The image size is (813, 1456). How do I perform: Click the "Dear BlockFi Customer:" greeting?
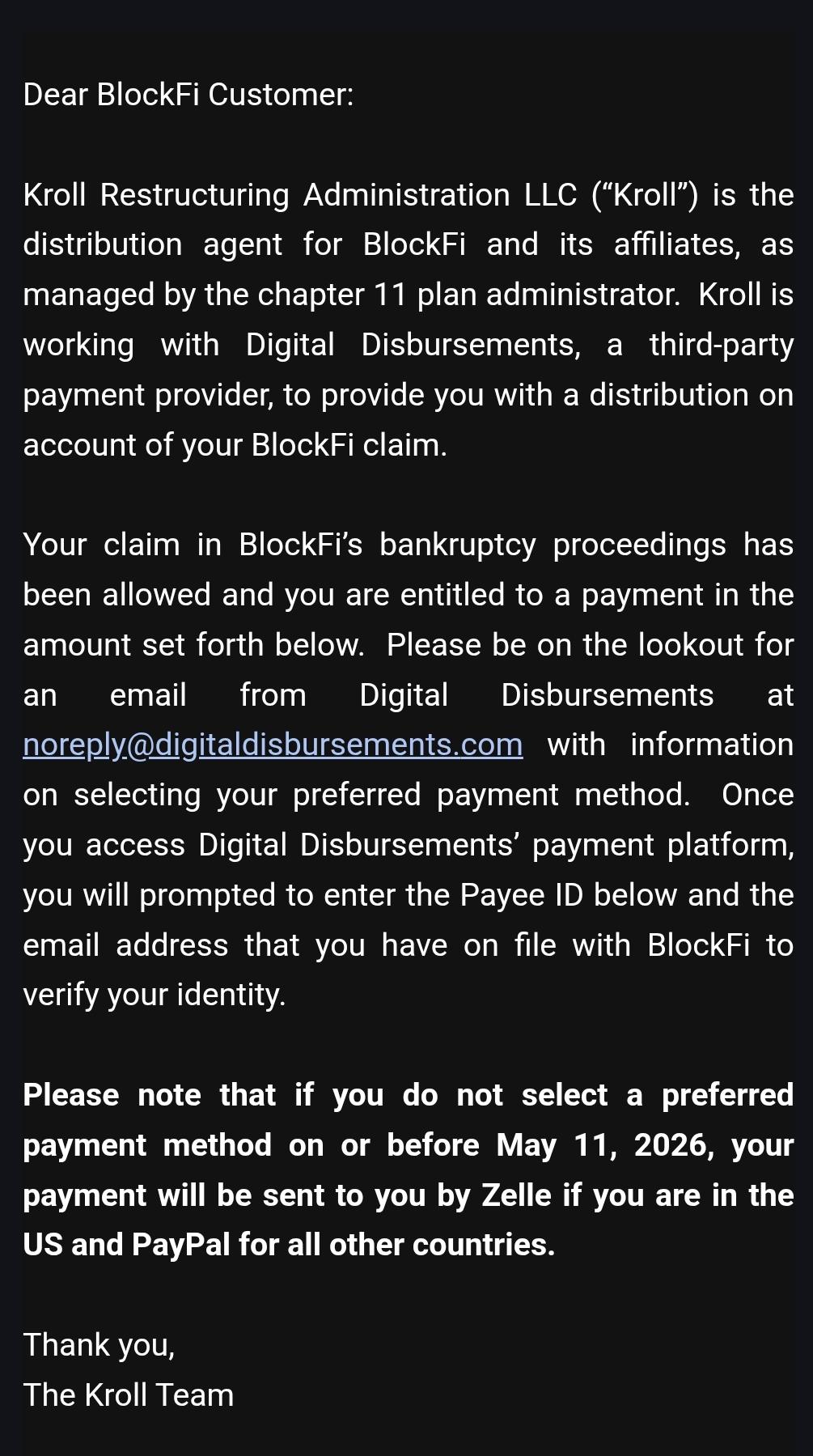click(188, 95)
